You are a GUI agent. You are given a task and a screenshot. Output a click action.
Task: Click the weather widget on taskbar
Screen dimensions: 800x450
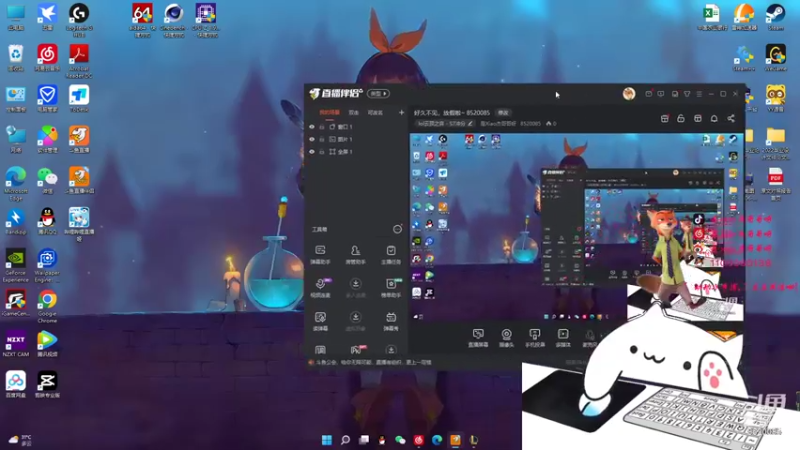[x=20, y=440]
